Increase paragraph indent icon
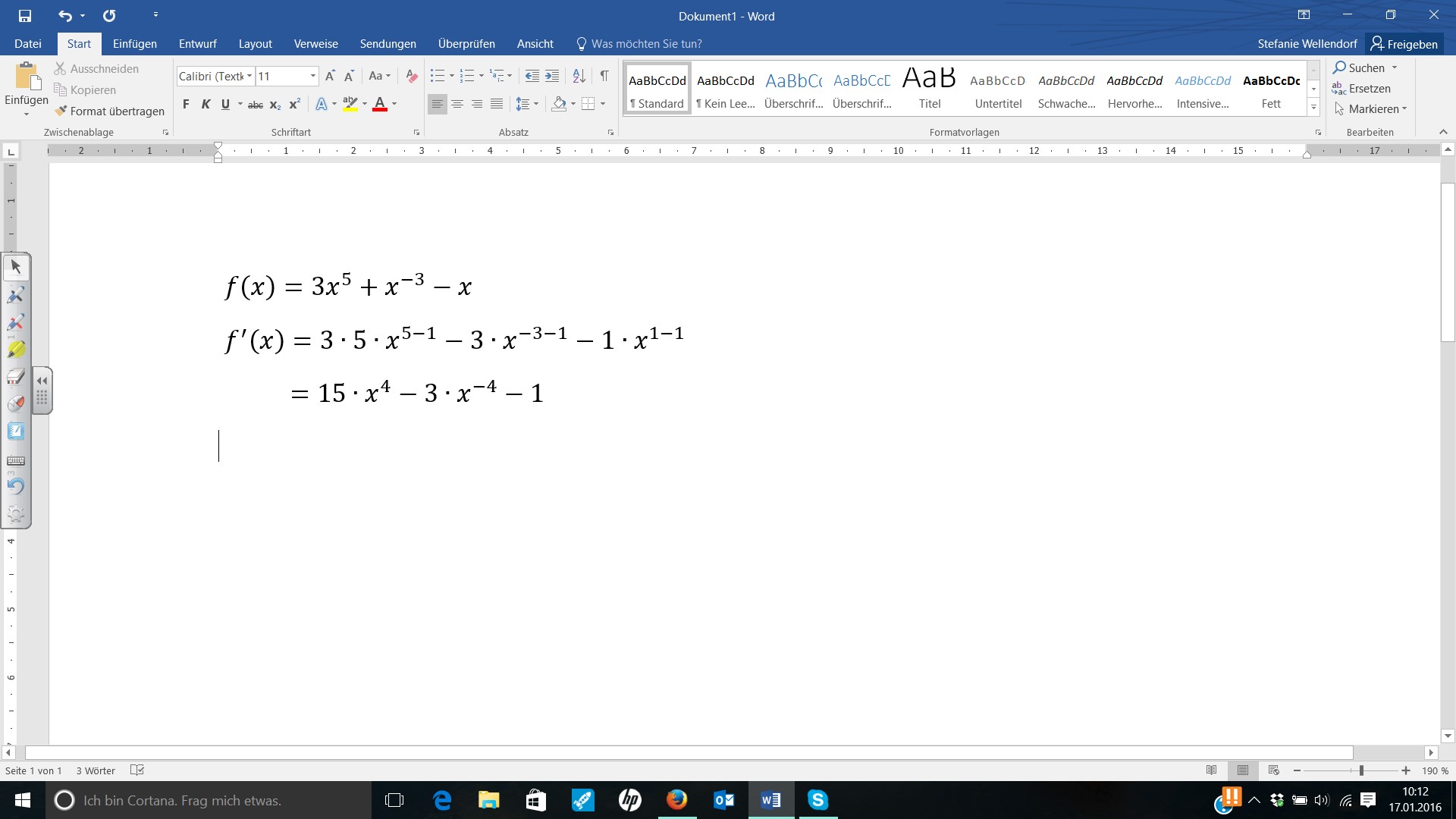 552,76
